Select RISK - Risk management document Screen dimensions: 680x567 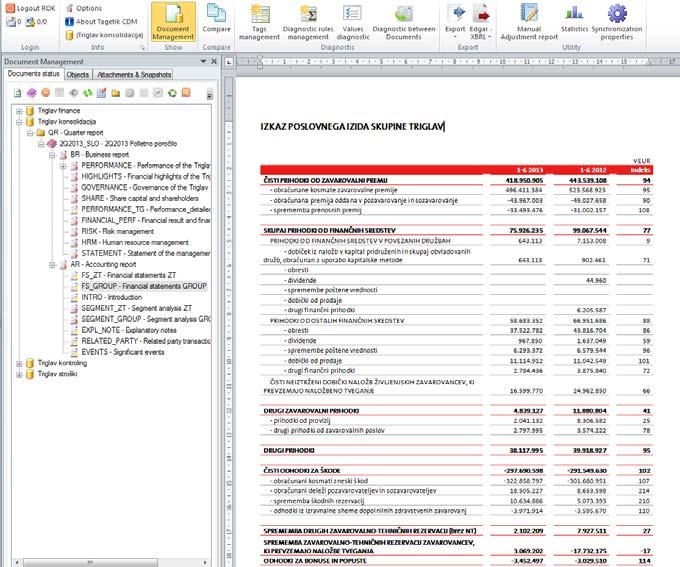(x=118, y=231)
